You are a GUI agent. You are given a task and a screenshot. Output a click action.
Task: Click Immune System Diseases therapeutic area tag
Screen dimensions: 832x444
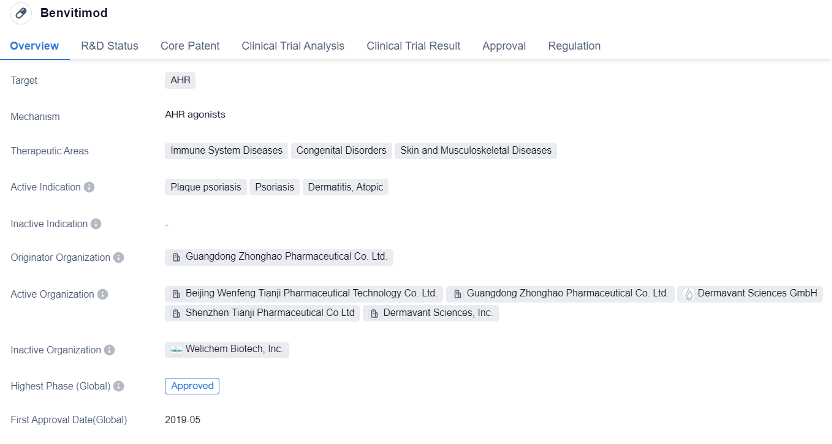click(x=226, y=151)
